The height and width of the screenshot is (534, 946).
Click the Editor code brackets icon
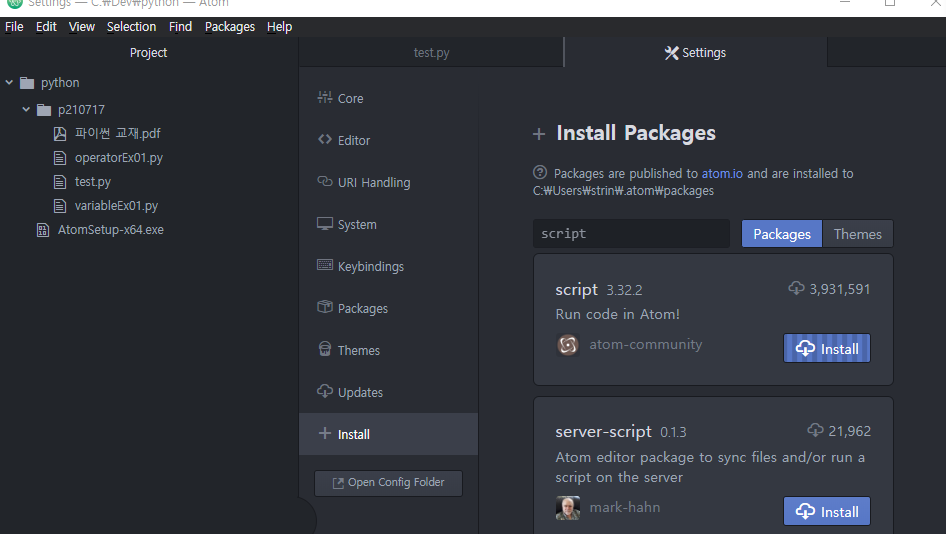pyautogui.click(x=325, y=139)
